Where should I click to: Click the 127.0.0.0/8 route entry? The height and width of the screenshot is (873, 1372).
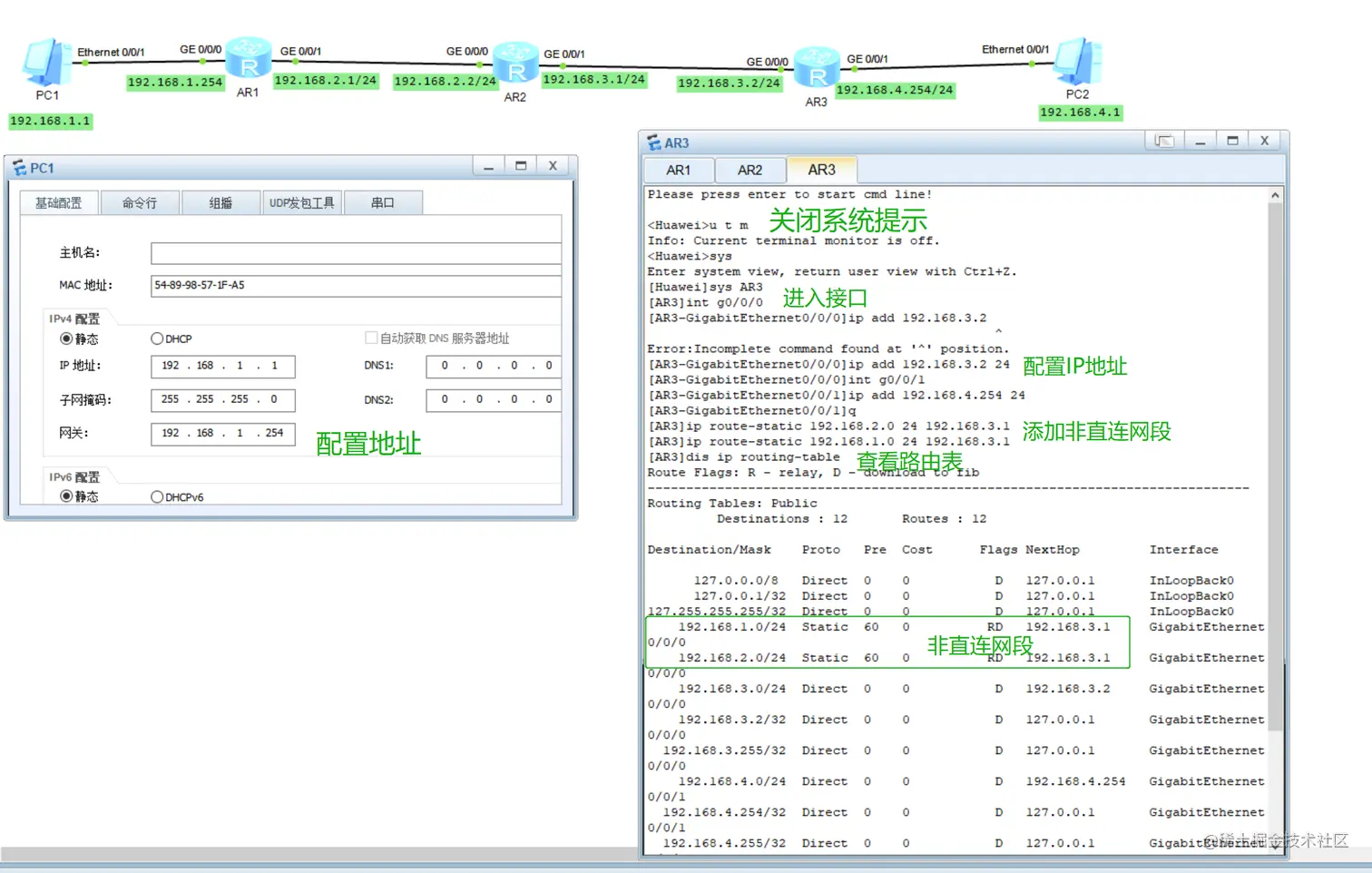click(x=964, y=581)
